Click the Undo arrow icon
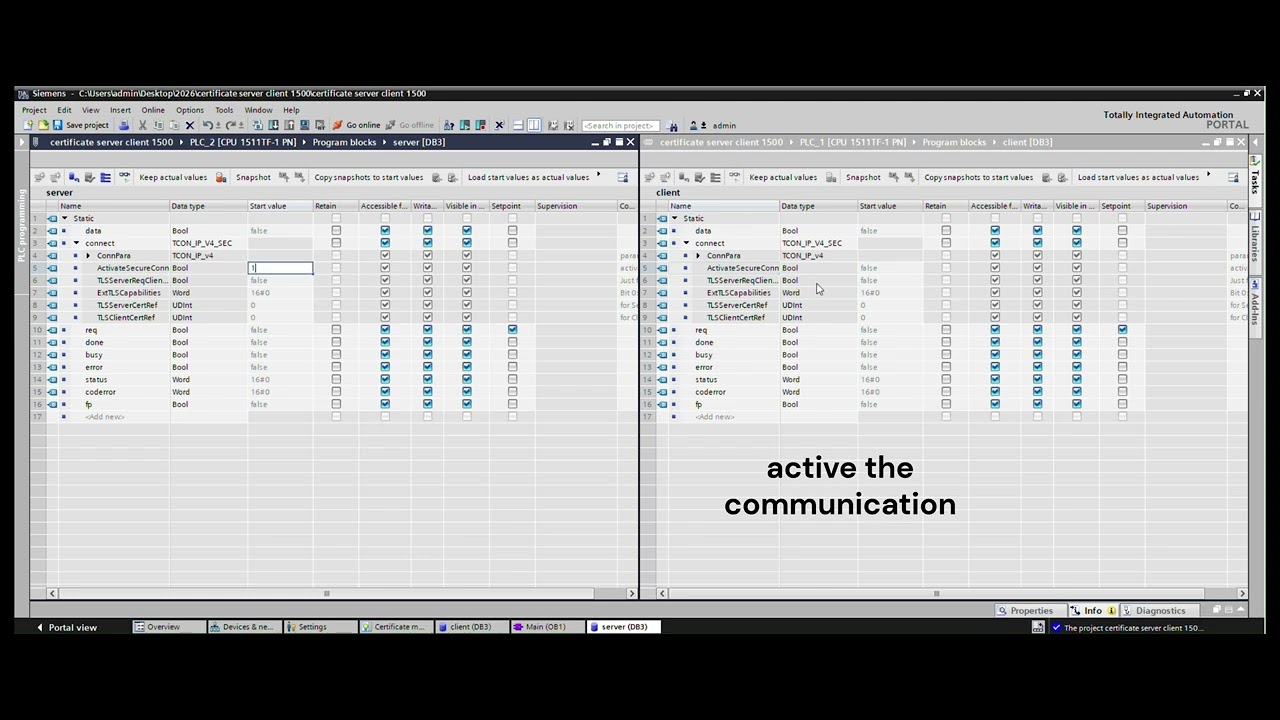 [207, 125]
